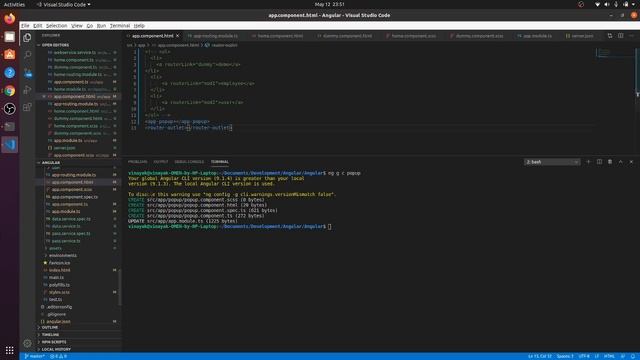Maximize the terminal panel with the chevron

coord(620,162)
